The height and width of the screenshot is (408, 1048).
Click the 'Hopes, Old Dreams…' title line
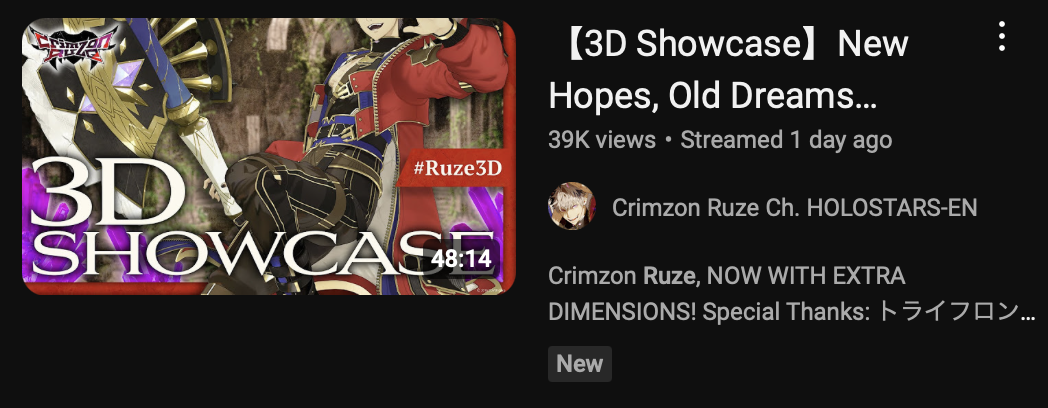click(x=712, y=97)
